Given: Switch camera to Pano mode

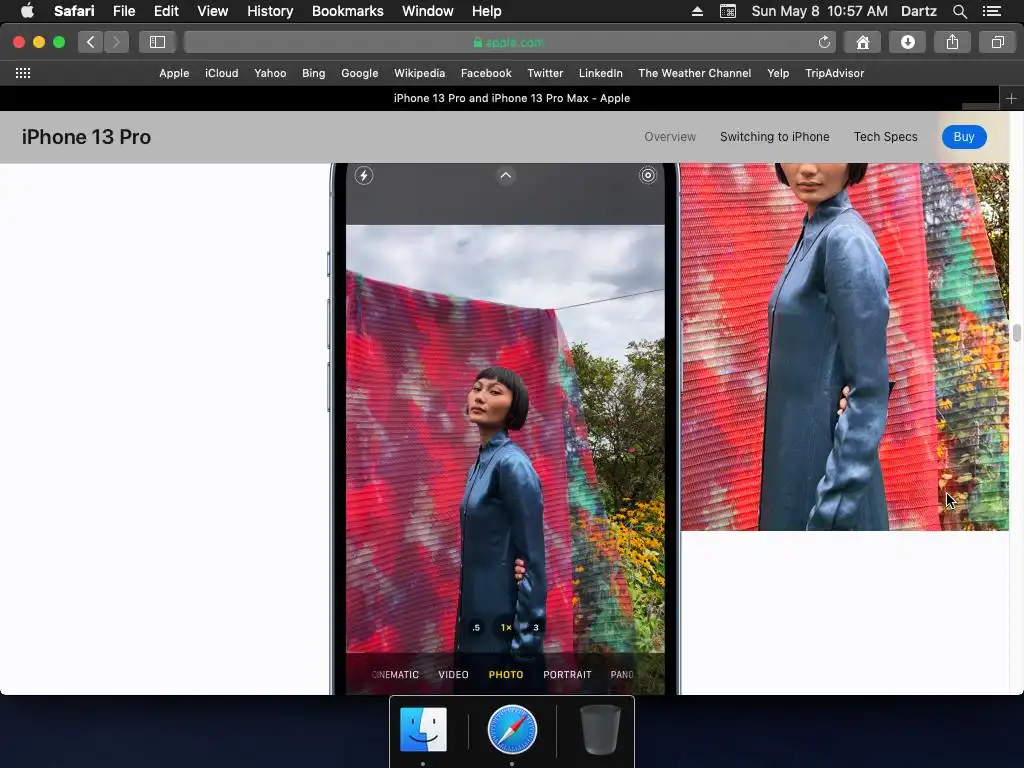Looking at the screenshot, I should coord(622,675).
